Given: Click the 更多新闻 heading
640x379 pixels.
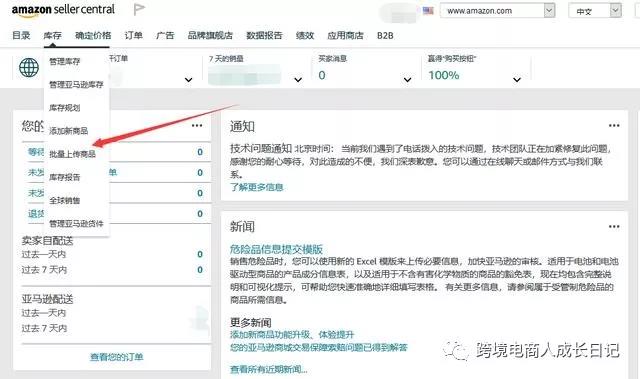Looking at the screenshot, I should pyautogui.click(x=251, y=323).
